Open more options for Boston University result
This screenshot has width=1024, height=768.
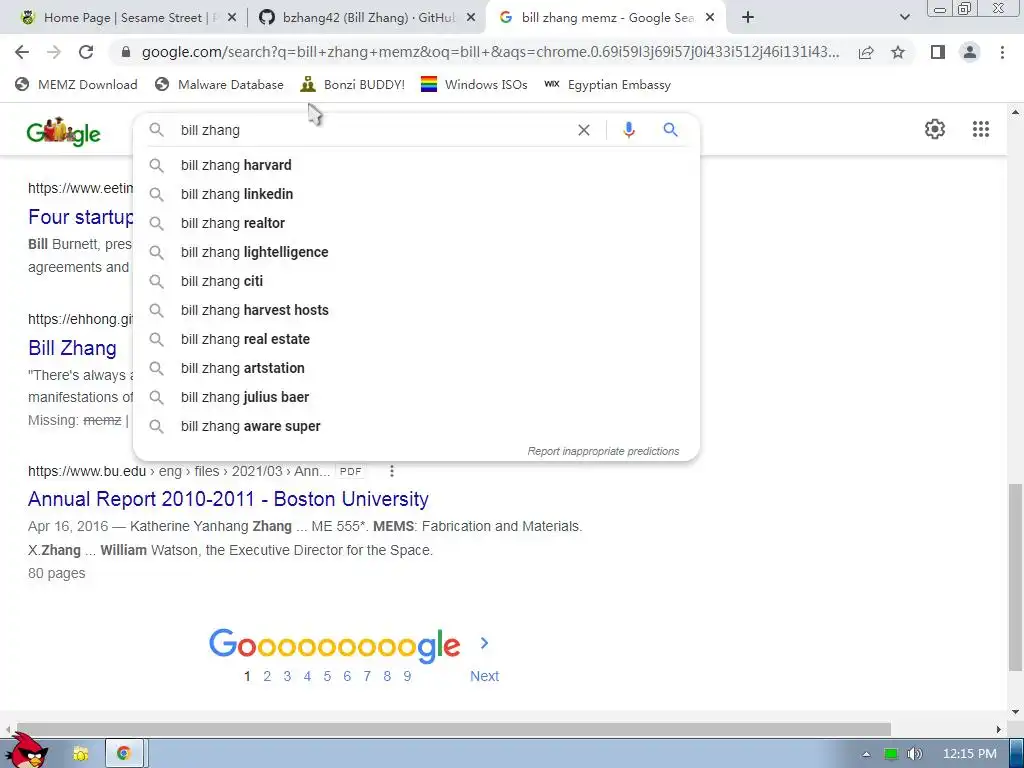click(x=391, y=471)
